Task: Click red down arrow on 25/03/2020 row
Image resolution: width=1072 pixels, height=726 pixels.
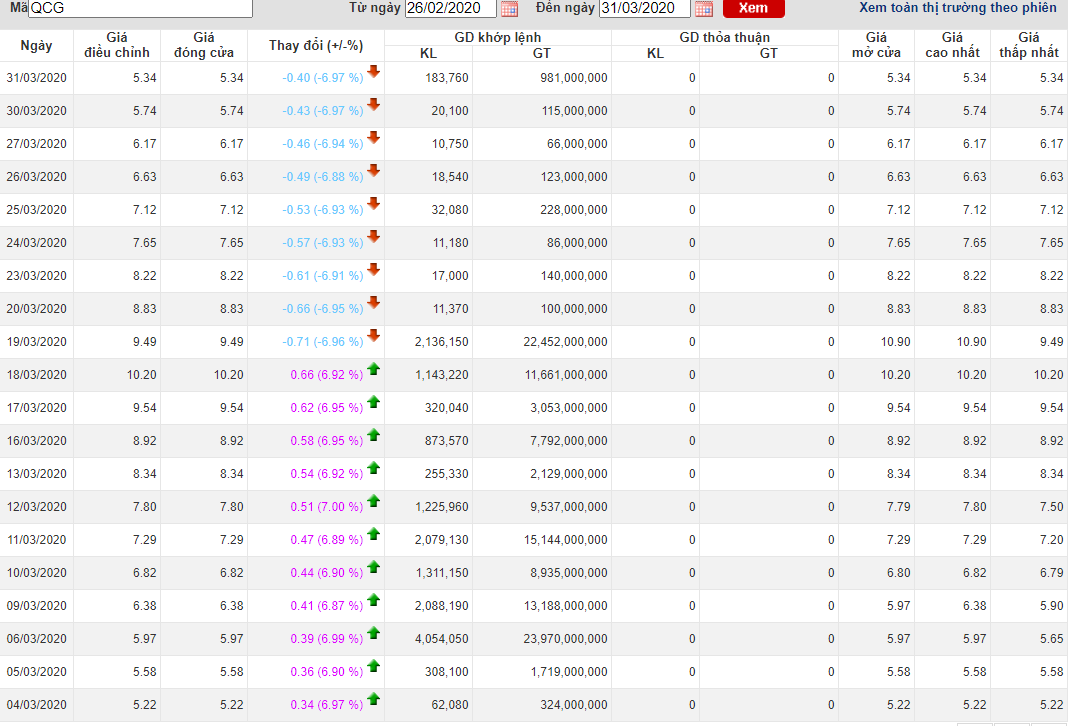Action: (x=373, y=203)
